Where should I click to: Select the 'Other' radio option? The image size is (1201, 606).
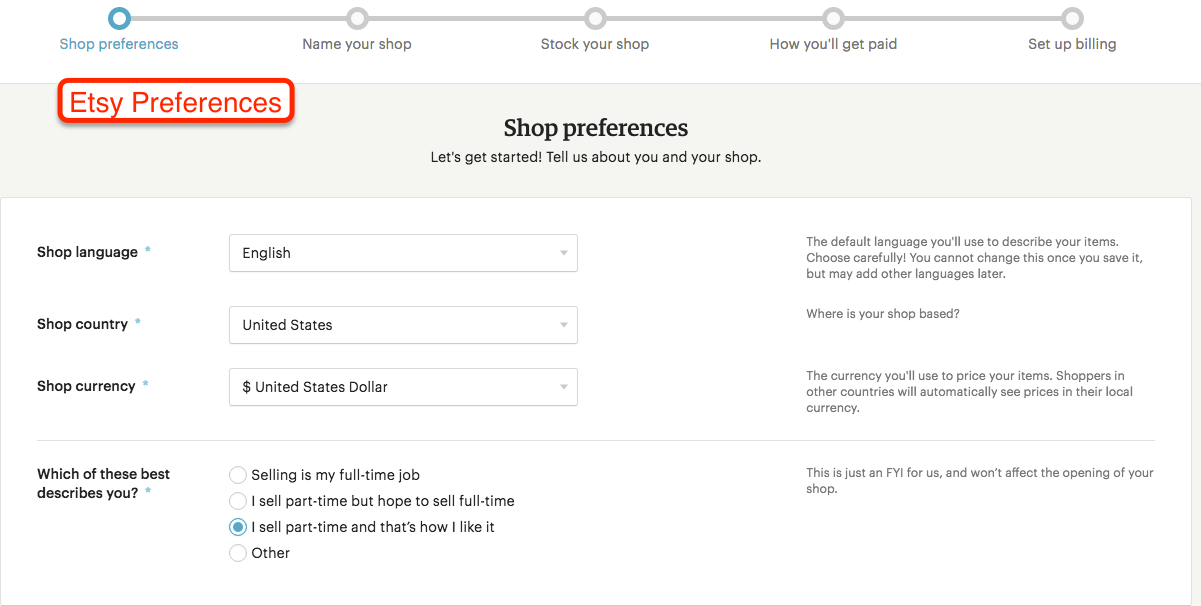(238, 553)
